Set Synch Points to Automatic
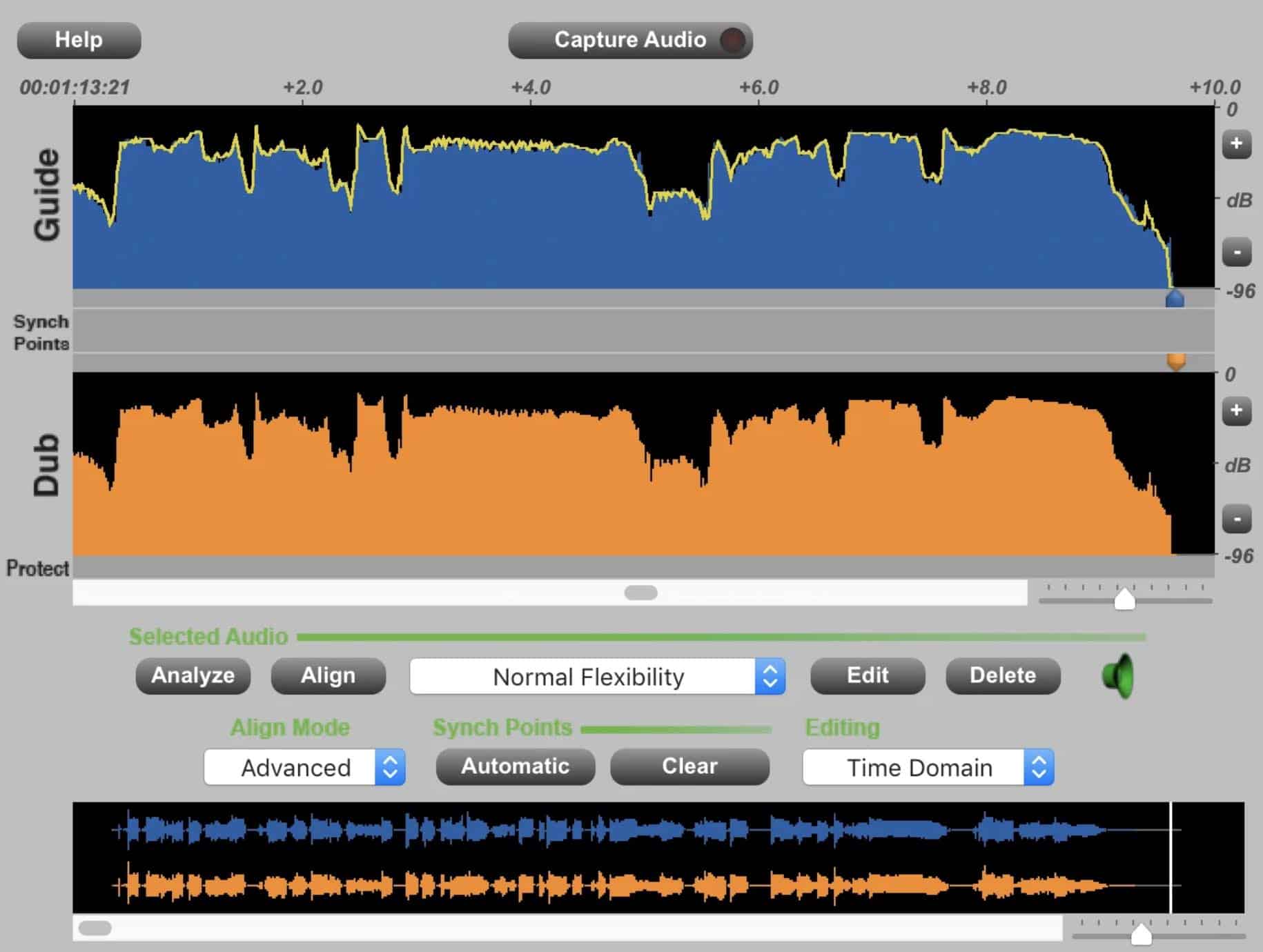1263x952 pixels. click(x=515, y=766)
